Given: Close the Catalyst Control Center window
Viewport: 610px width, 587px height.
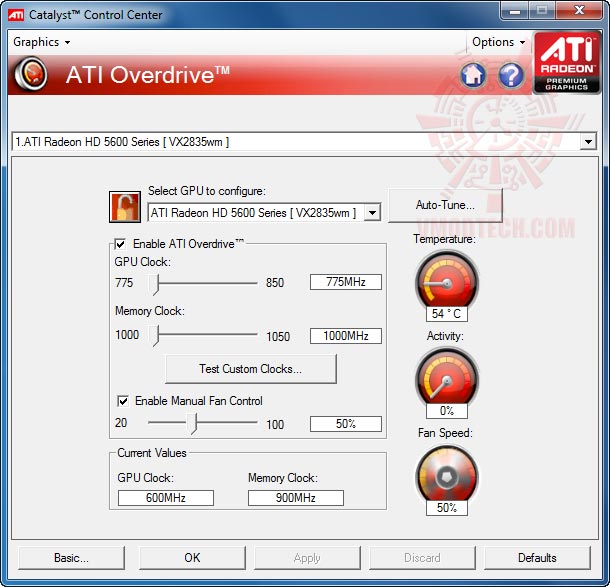Looking at the screenshot, I should [x=579, y=11].
